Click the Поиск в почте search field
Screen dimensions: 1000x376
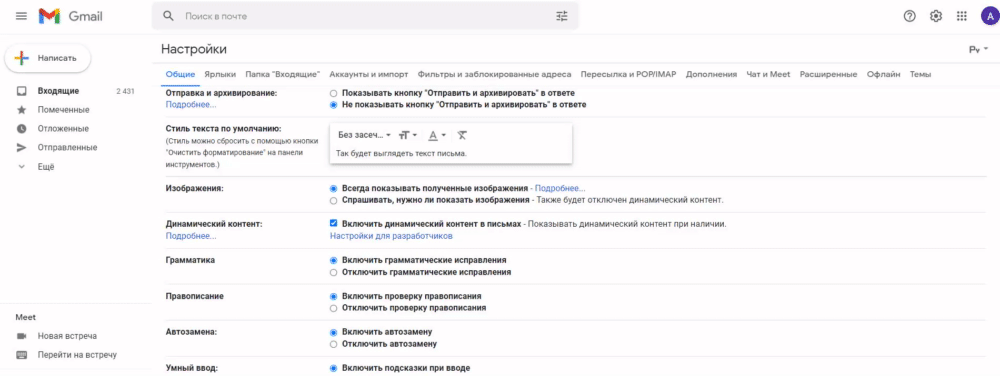click(365, 17)
